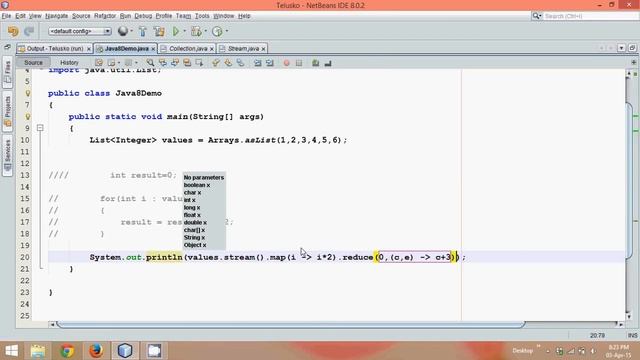
Task: Click the Debug Project icon
Action: (x=196, y=31)
